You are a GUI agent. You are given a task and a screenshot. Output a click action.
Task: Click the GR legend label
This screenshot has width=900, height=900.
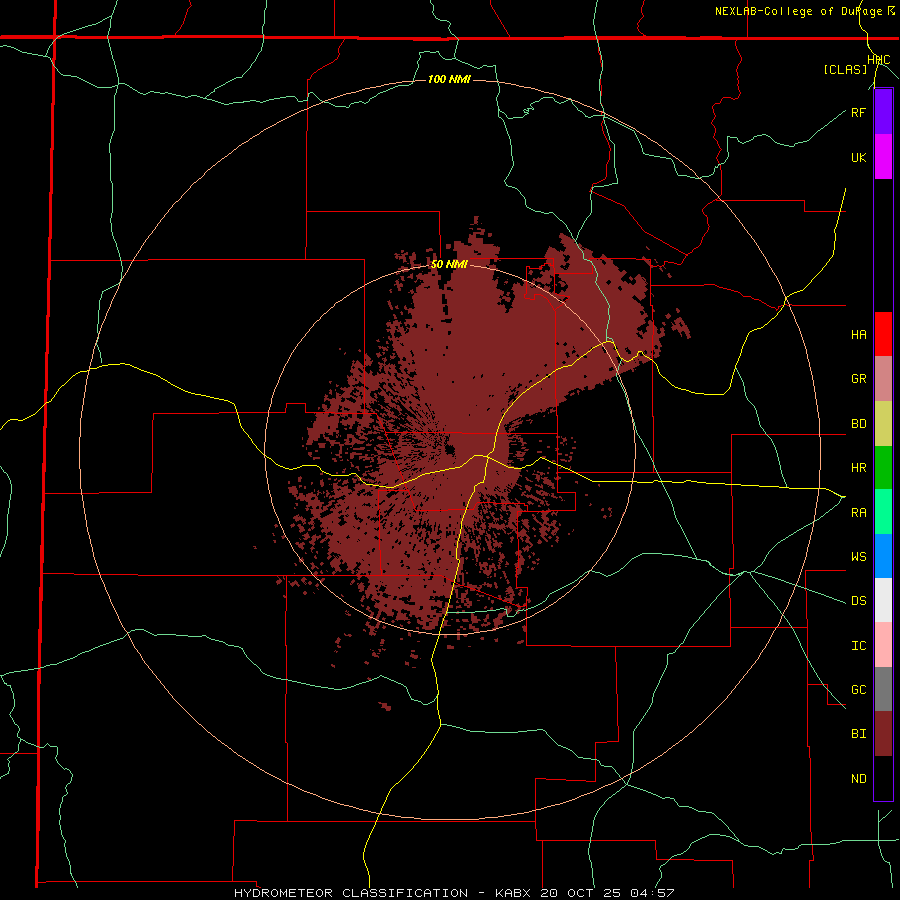tap(858, 379)
